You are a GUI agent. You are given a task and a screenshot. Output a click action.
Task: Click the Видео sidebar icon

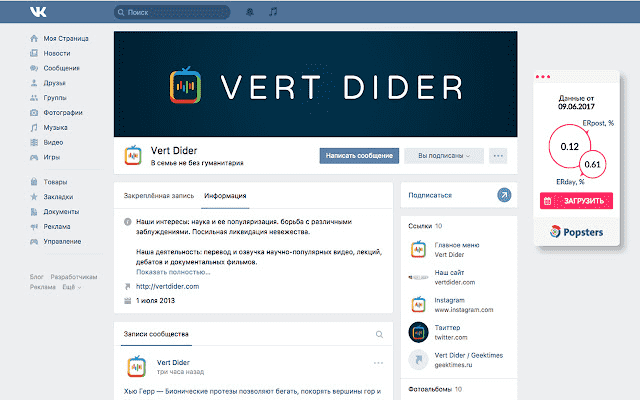(34, 142)
